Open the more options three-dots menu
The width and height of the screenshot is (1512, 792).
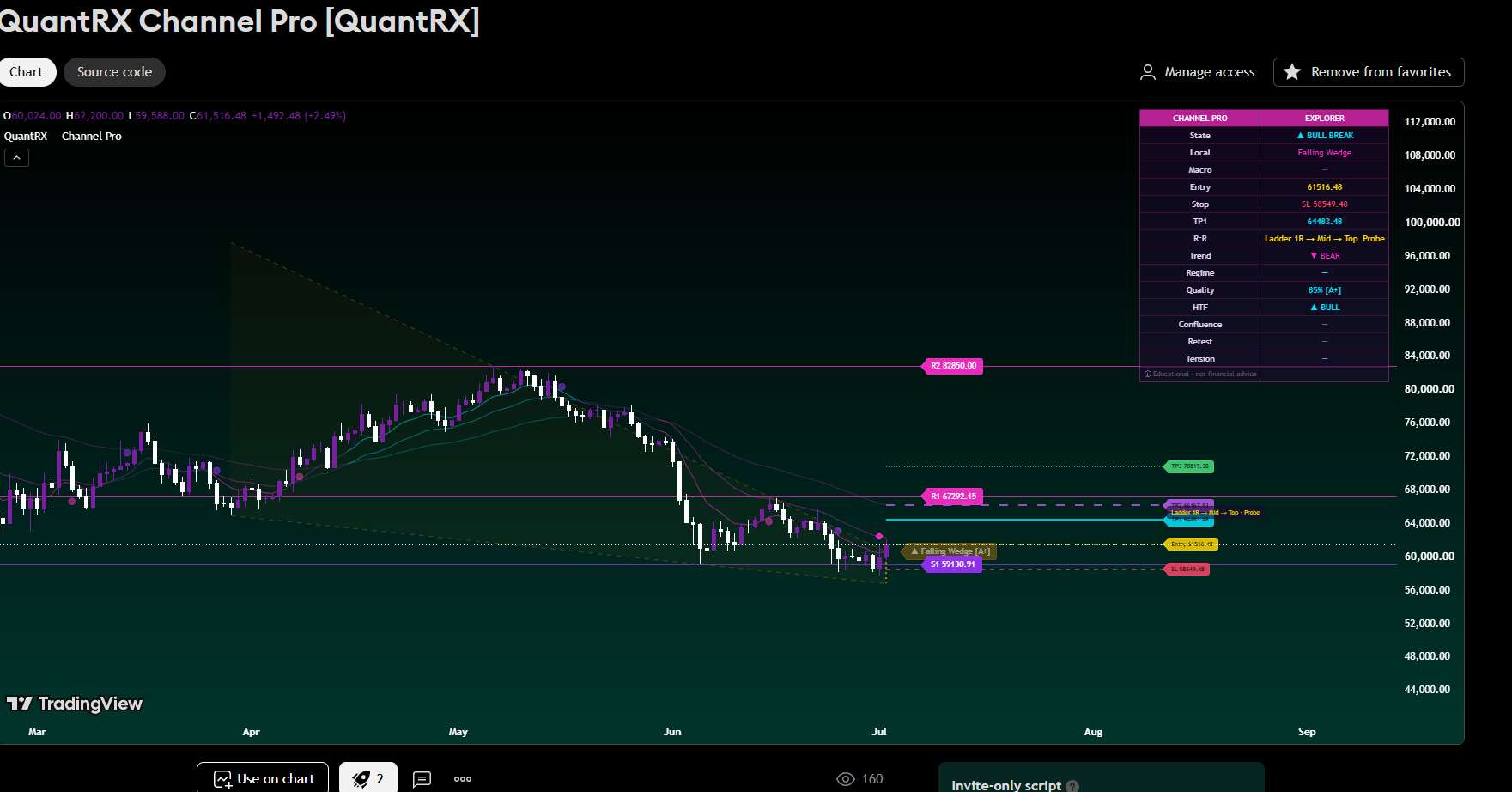[x=463, y=778]
